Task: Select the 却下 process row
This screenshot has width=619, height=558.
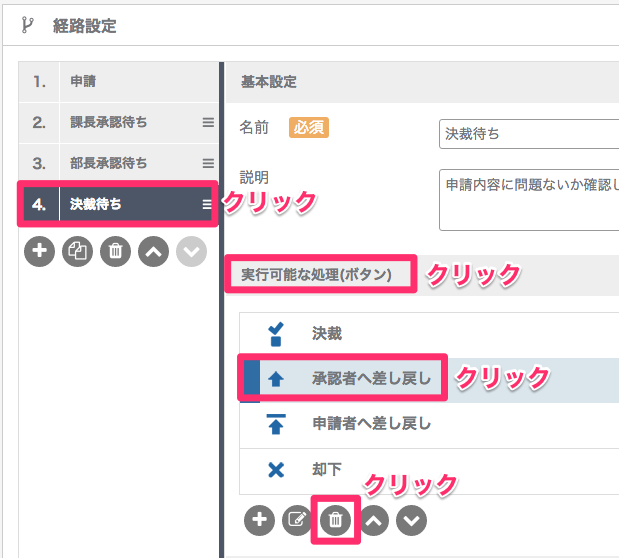Action: tap(429, 471)
